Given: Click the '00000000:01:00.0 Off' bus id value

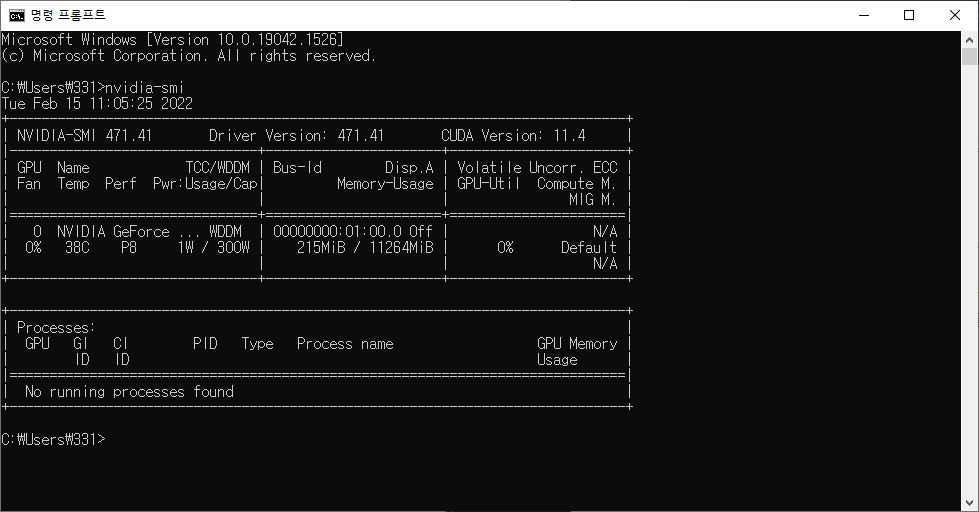Looking at the screenshot, I should click(x=353, y=232).
